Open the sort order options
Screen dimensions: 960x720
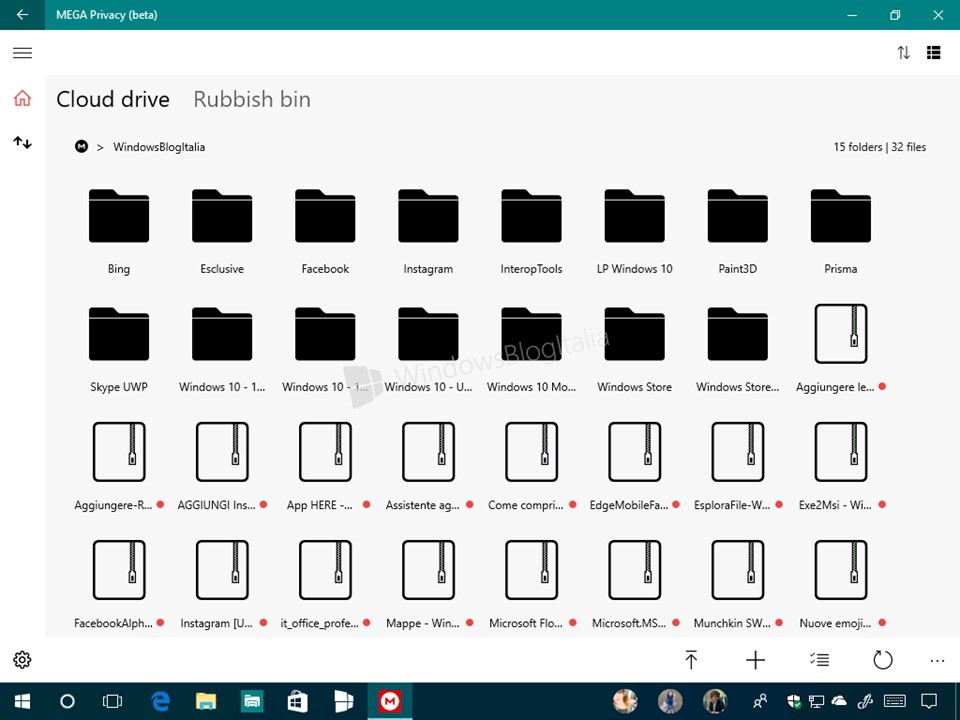point(904,53)
